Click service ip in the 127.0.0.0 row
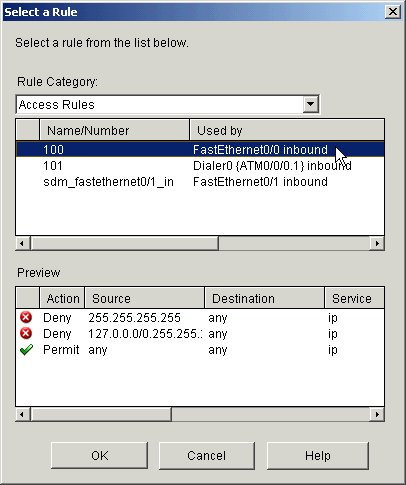 click(333, 334)
